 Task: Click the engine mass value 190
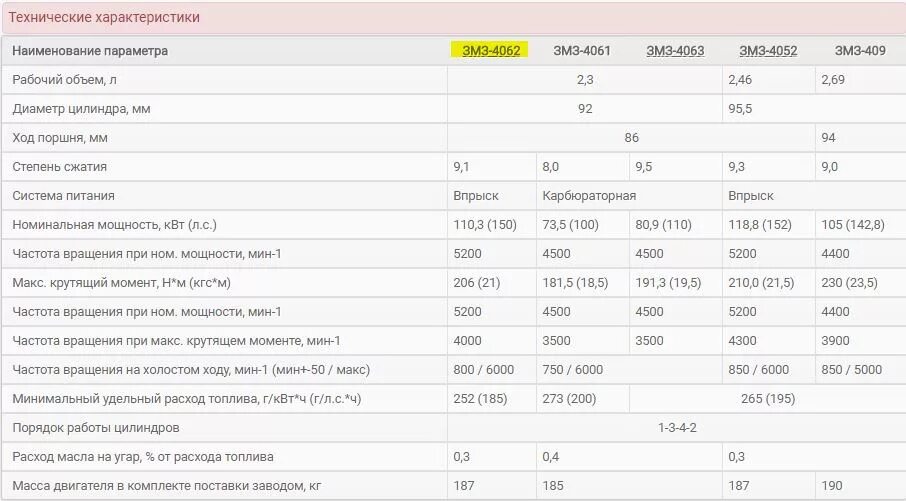832,485
